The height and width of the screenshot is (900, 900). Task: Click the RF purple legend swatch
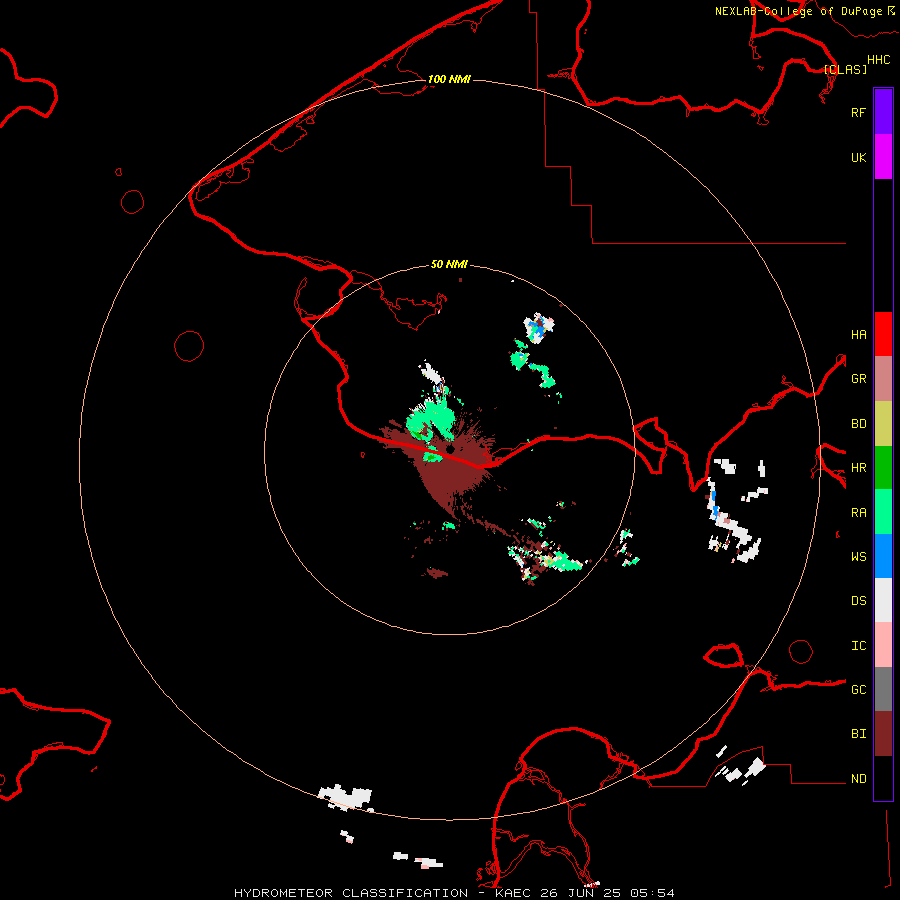tap(883, 112)
